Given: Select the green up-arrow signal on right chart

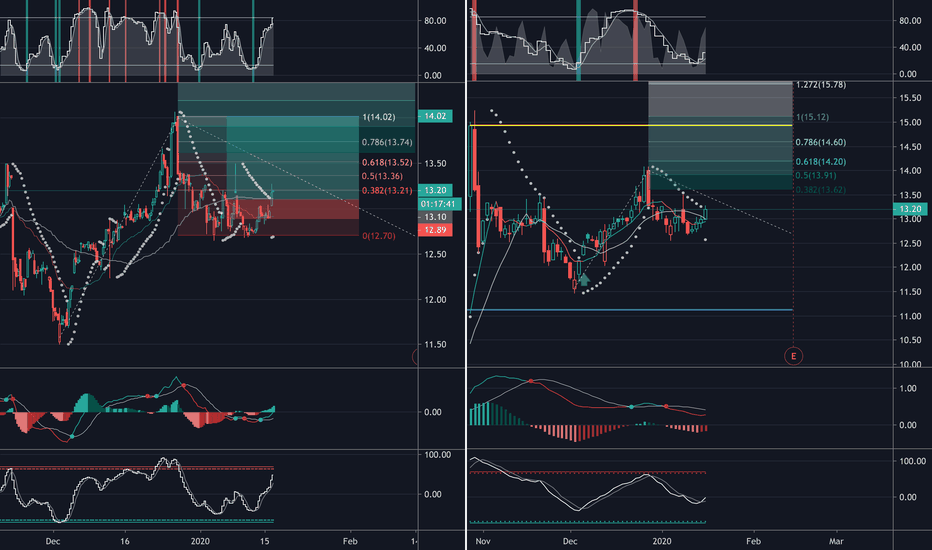Looking at the screenshot, I should coord(584,279).
